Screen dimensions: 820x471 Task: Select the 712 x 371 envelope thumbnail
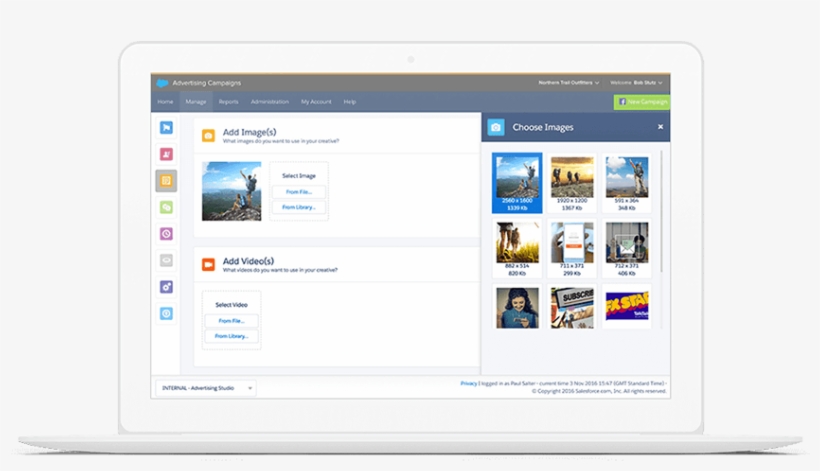coord(627,248)
